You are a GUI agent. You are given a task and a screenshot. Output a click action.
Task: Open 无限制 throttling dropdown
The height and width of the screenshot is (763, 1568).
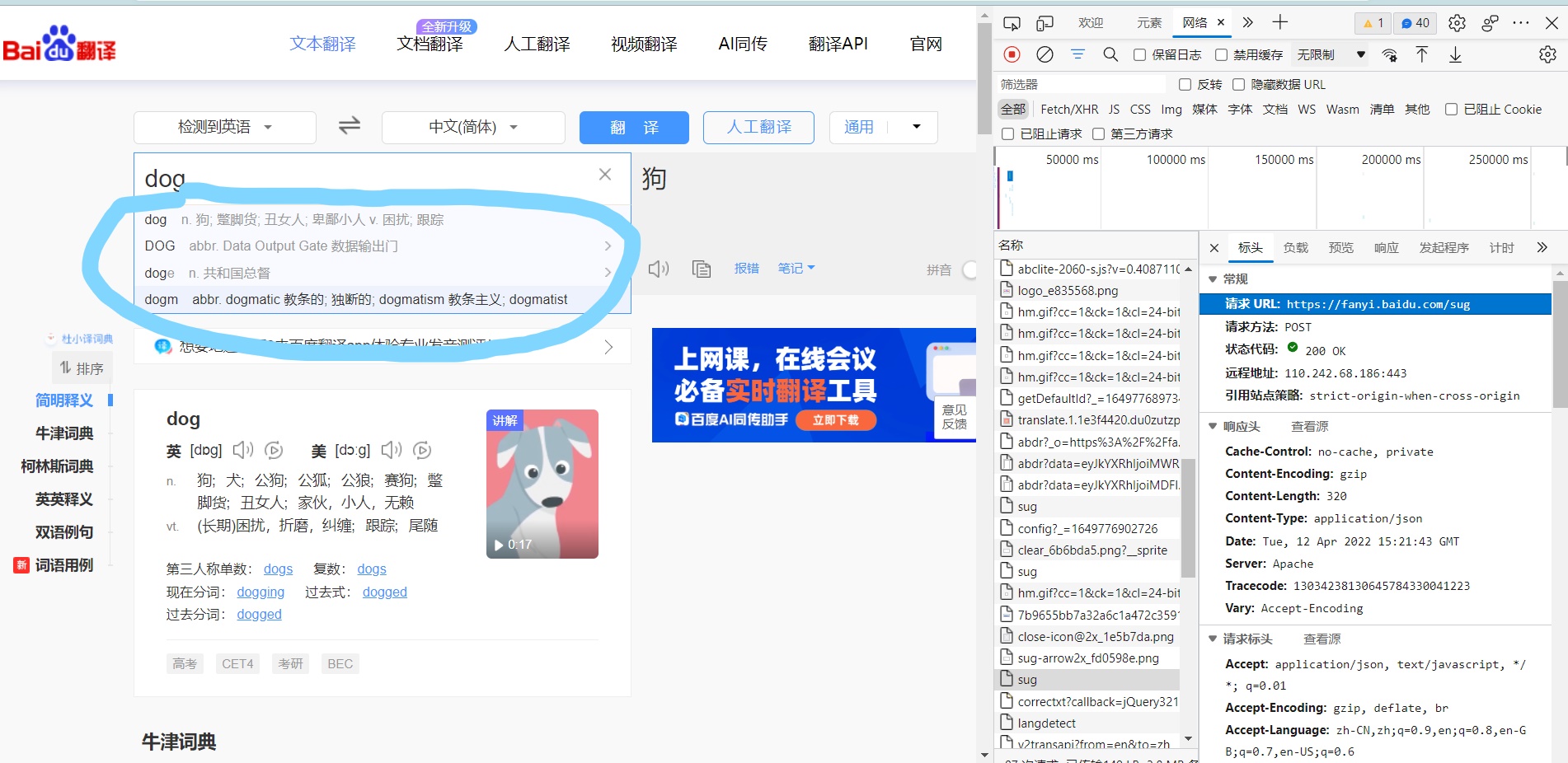1331,54
